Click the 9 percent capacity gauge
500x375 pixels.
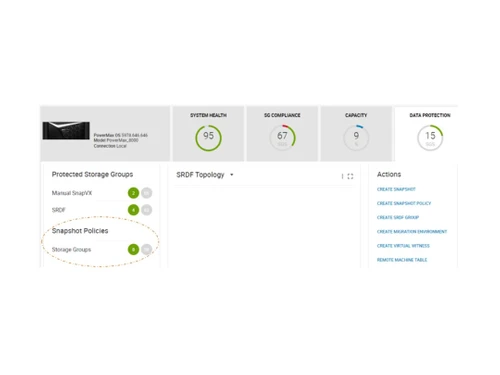click(x=356, y=138)
